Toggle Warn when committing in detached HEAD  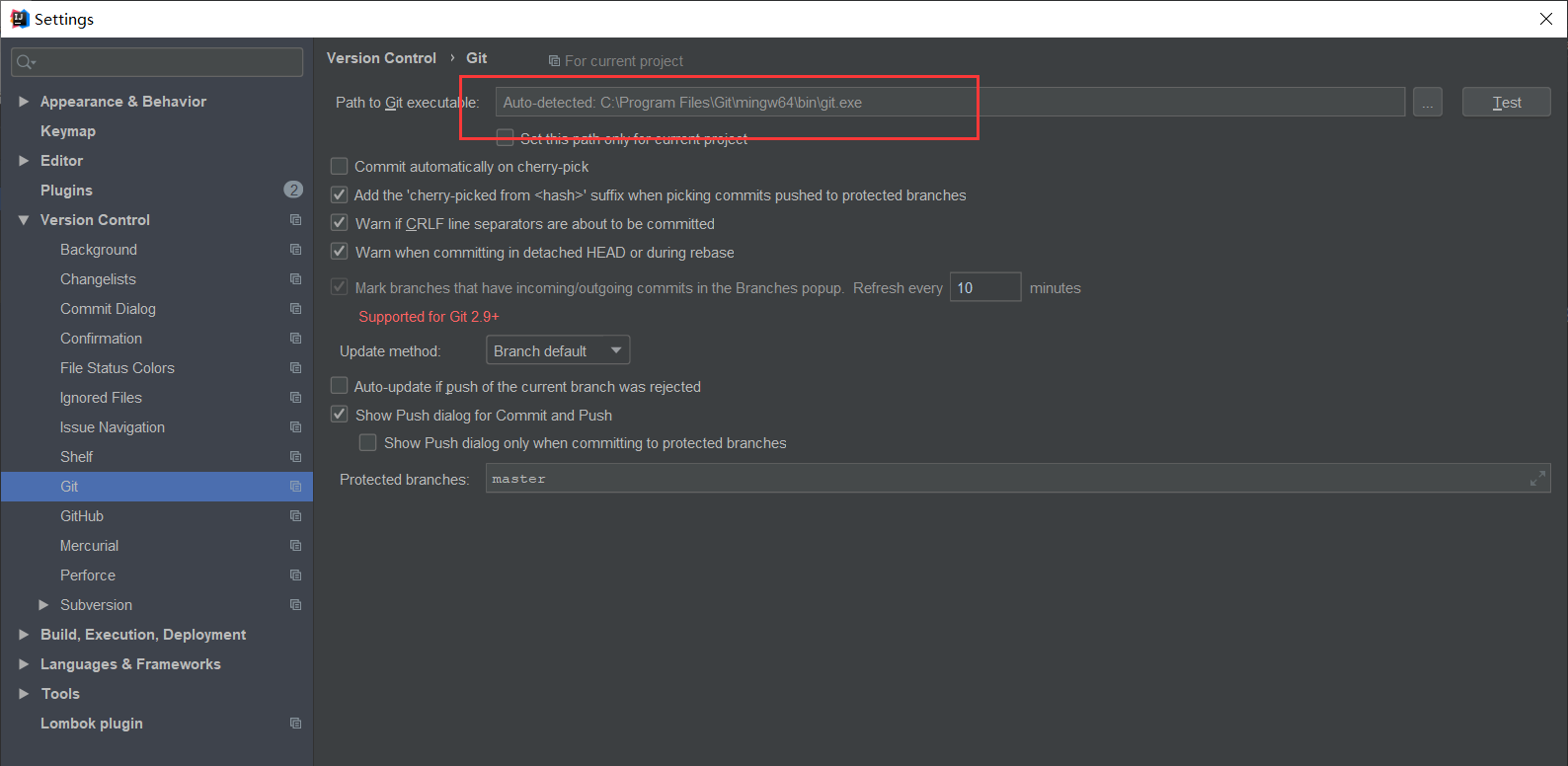click(x=339, y=252)
